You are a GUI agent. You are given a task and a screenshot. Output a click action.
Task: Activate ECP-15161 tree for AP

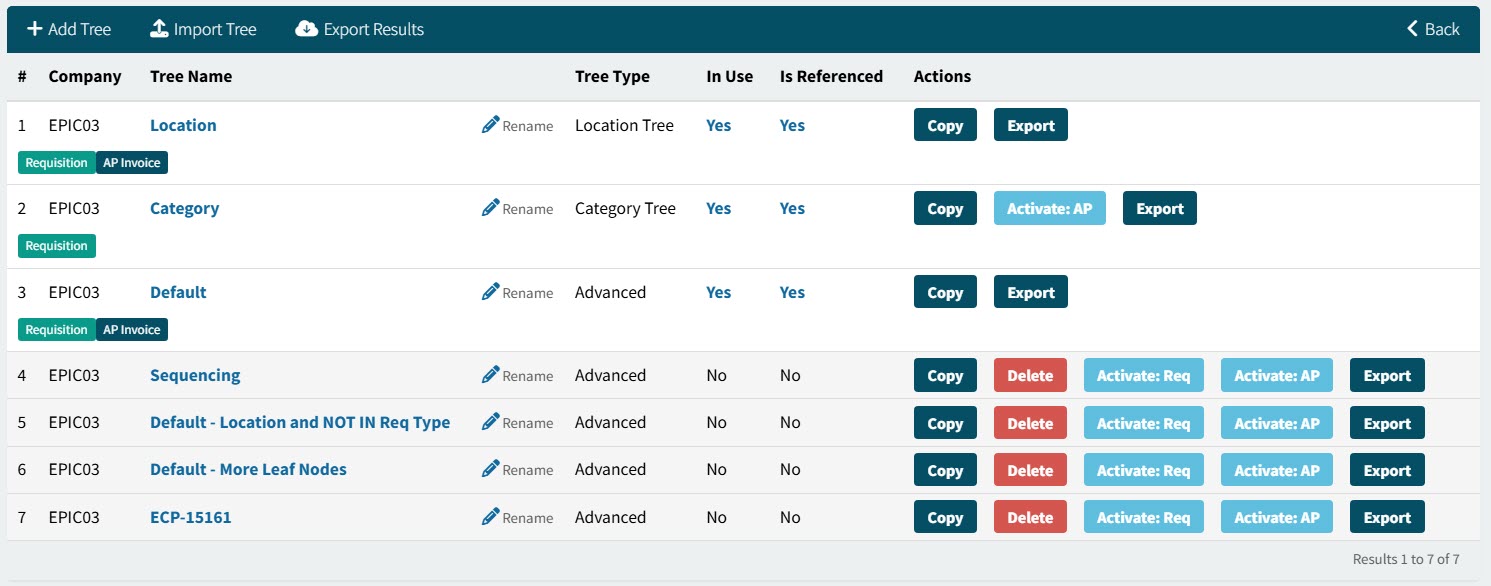[x=1276, y=518]
